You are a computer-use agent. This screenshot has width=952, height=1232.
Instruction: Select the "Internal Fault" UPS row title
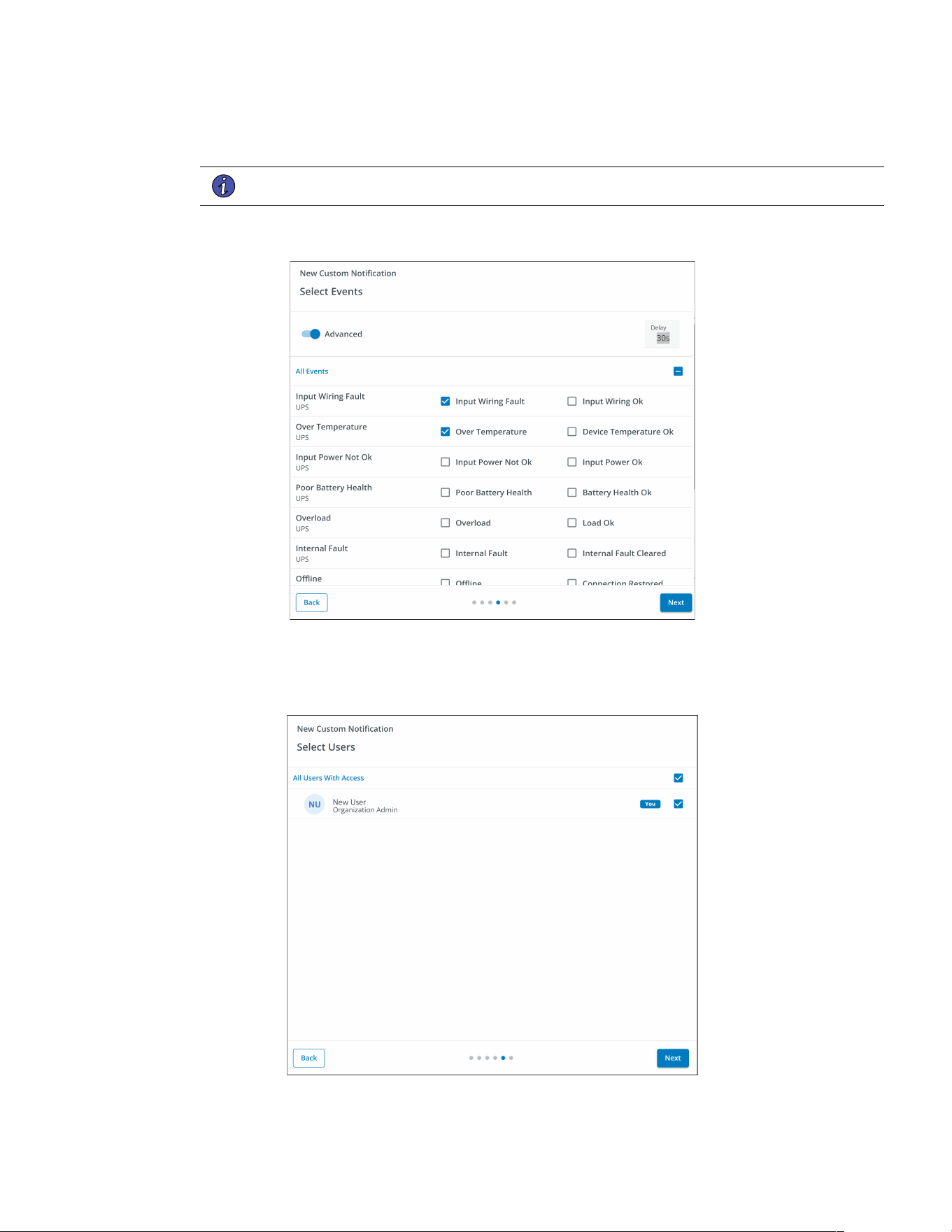(321, 548)
